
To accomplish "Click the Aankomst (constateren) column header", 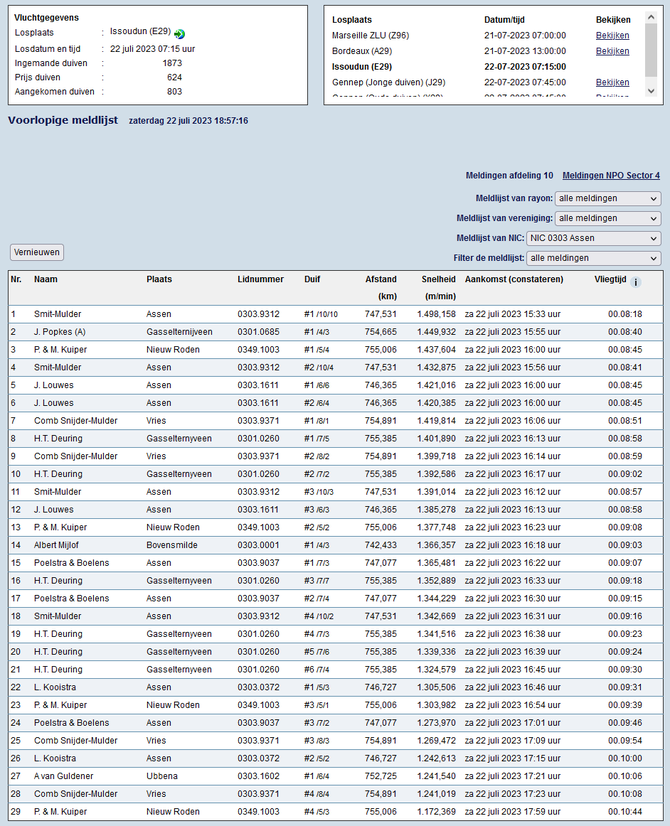I will point(514,279).
